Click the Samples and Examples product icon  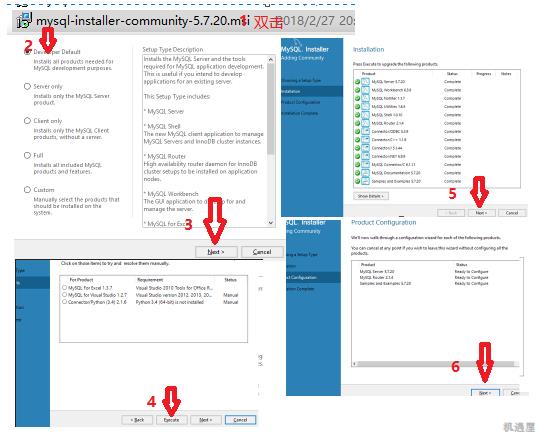tap(365, 181)
